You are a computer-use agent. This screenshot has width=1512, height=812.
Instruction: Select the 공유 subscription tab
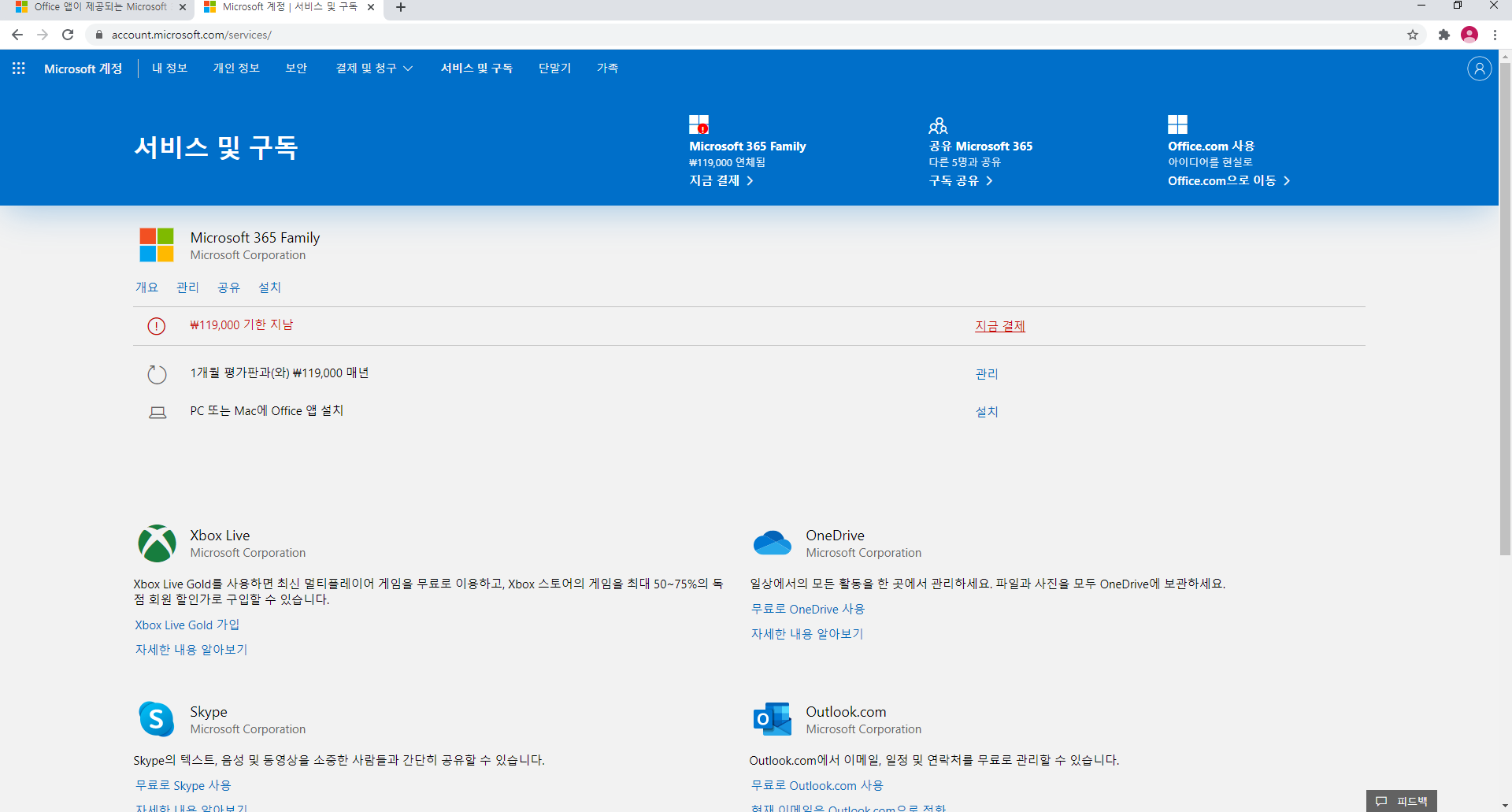[x=228, y=287]
